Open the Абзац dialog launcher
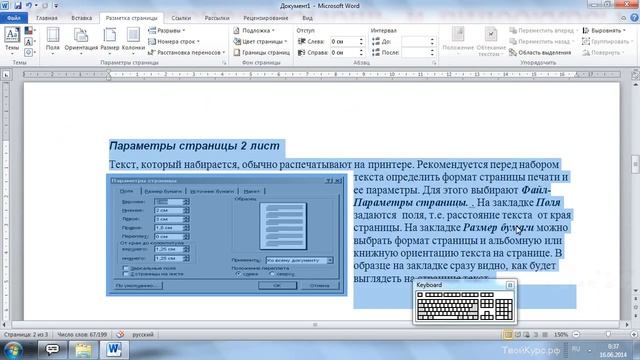 click(x=434, y=63)
